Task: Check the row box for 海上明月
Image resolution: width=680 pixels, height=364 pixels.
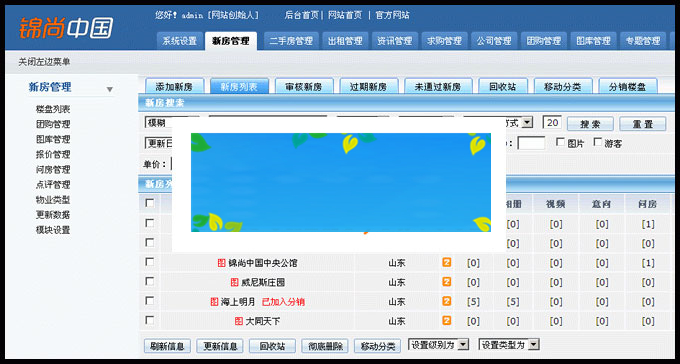Action: (150, 301)
